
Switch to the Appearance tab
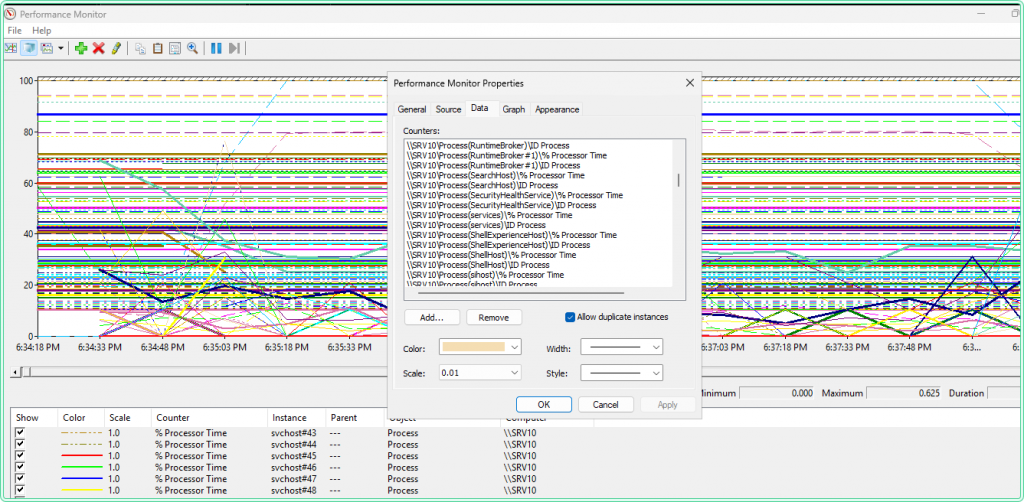point(557,110)
